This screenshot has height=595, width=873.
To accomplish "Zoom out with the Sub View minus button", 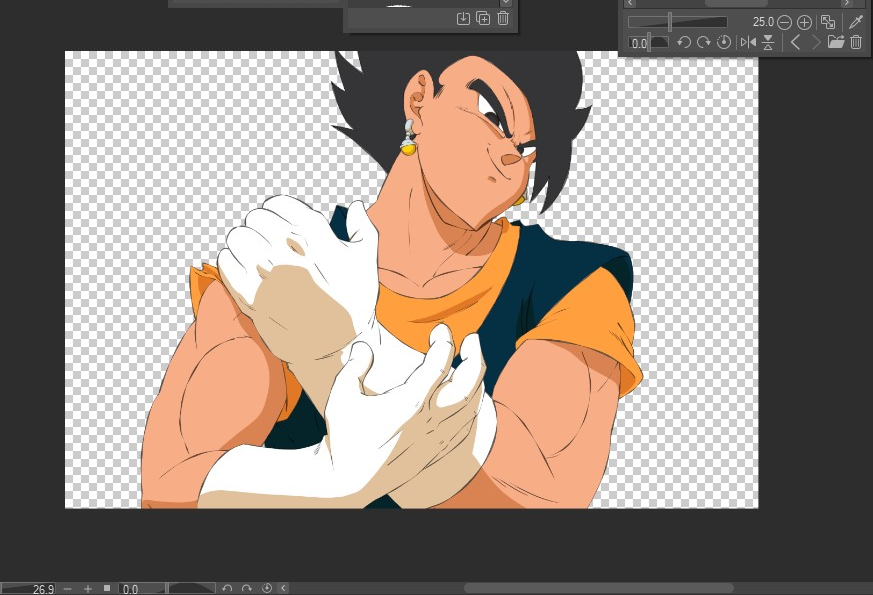I will pyautogui.click(x=784, y=23).
